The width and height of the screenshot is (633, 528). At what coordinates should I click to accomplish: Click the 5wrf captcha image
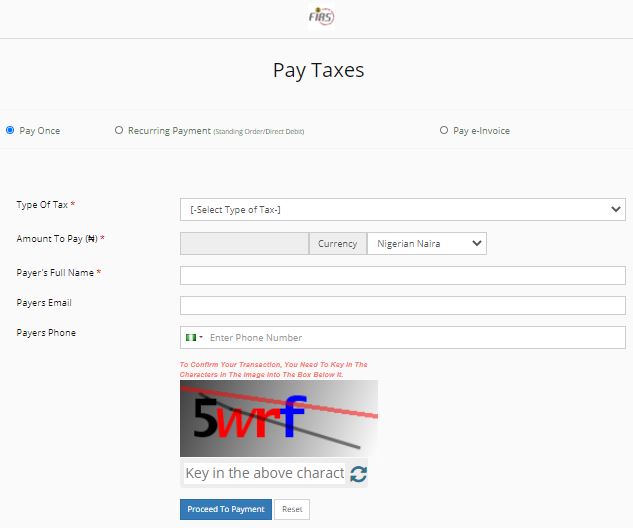pos(278,418)
